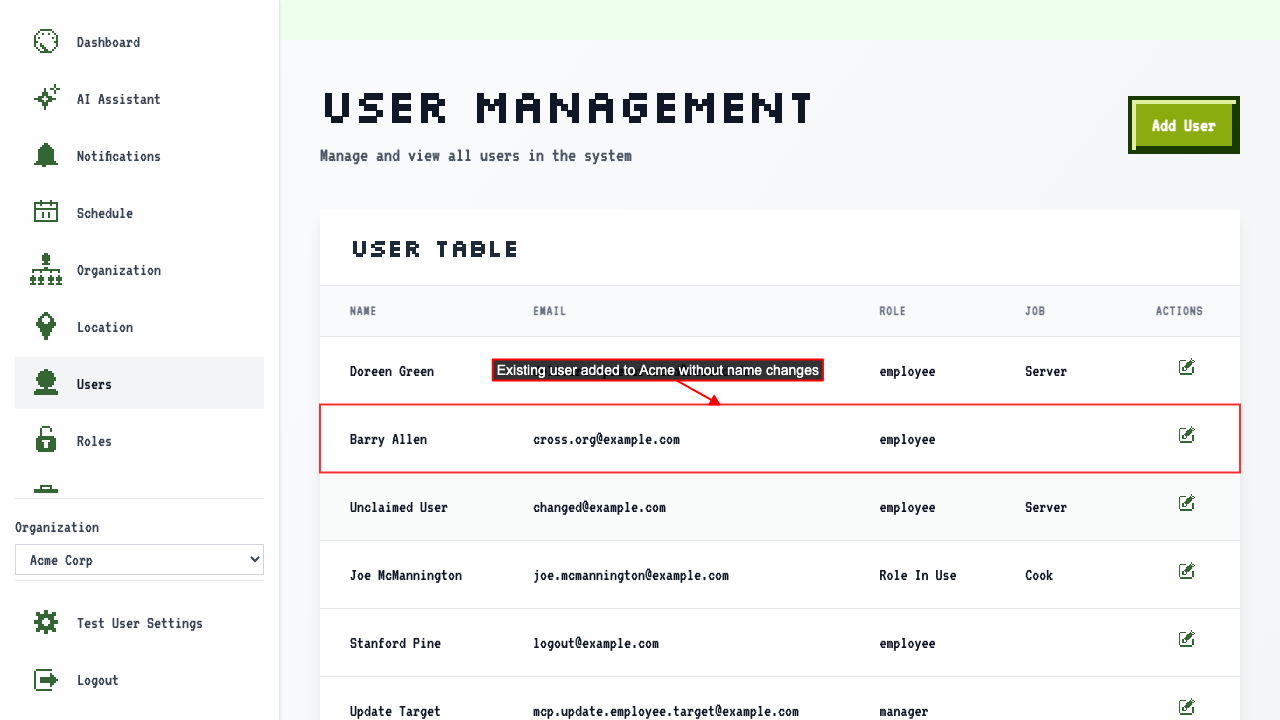Click the User Table heading
The height and width of the screenshot is (720, 1280).
pos(435,249)
